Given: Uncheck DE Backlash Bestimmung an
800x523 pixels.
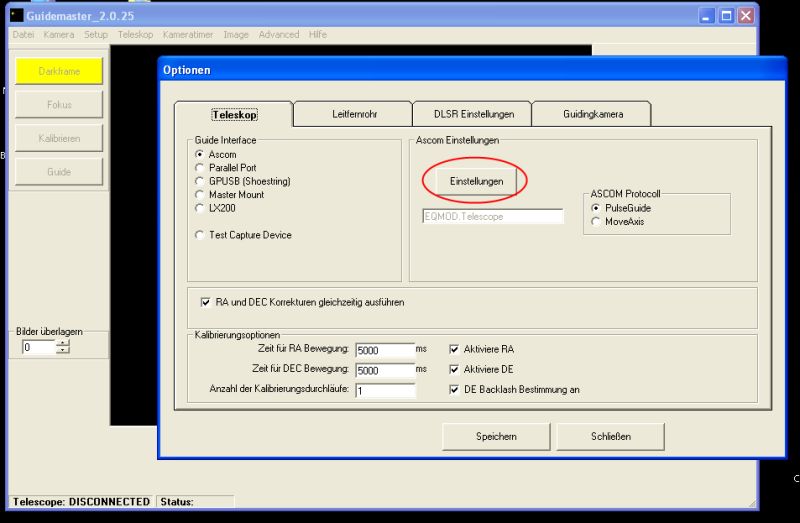Looking at the screenshot, I should 455,389.
